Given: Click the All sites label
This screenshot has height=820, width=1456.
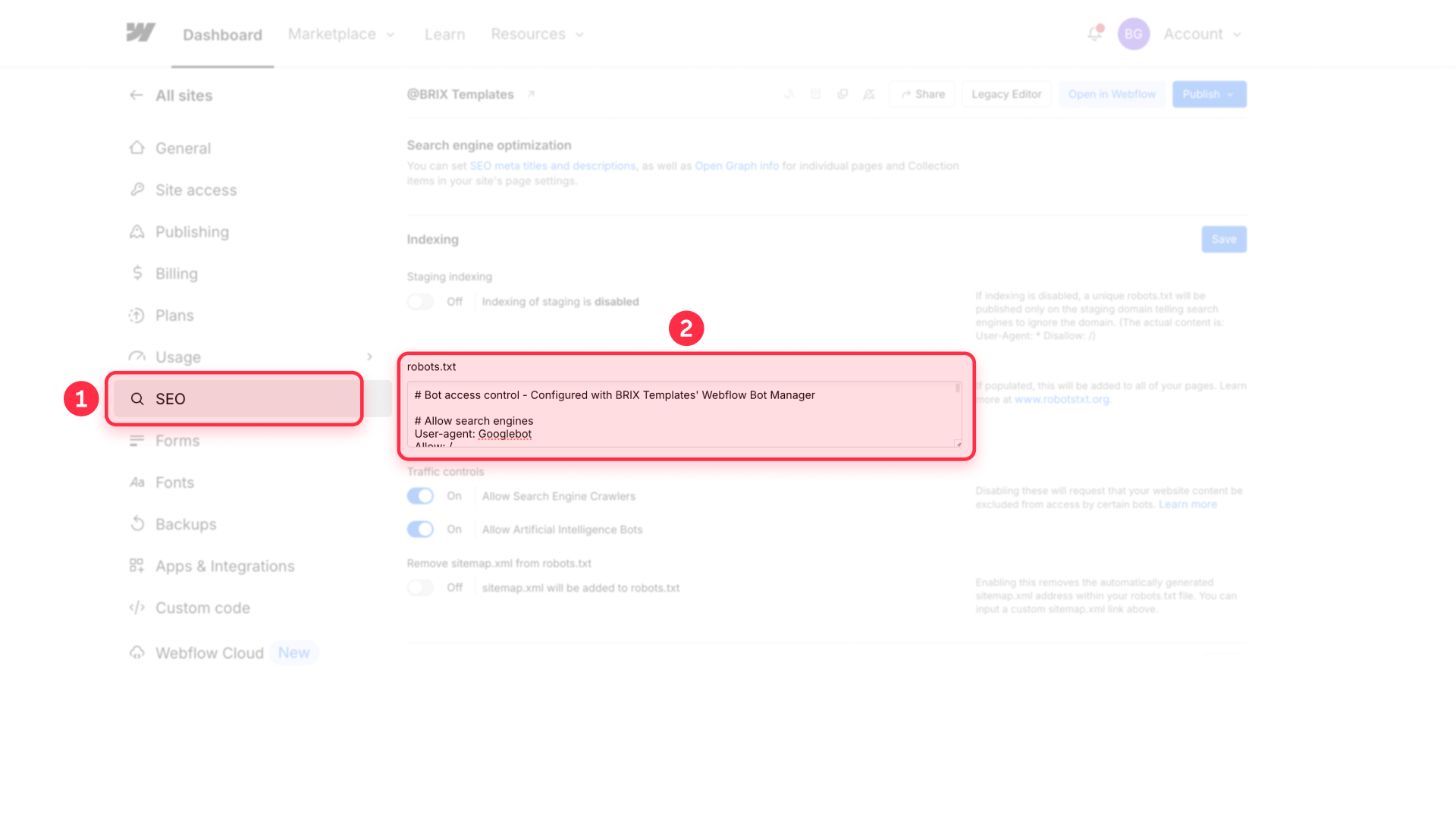Looking at the screenshot, I should tap(184, 96).
